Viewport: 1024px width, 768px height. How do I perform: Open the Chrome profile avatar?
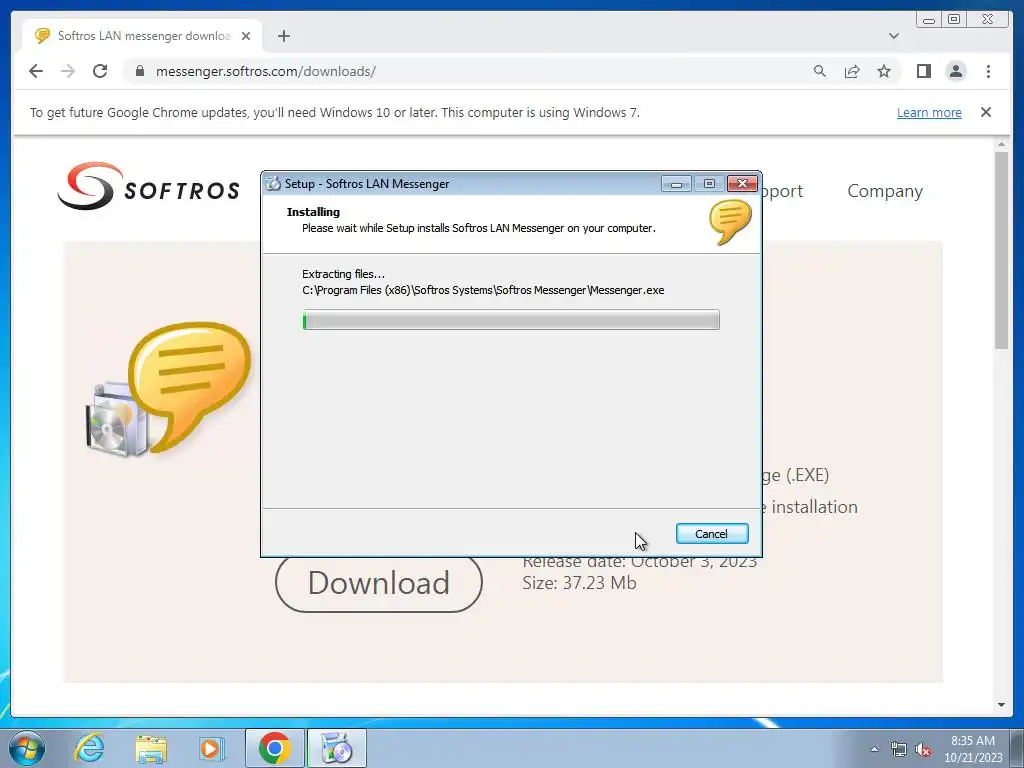(x=955, y=71)
